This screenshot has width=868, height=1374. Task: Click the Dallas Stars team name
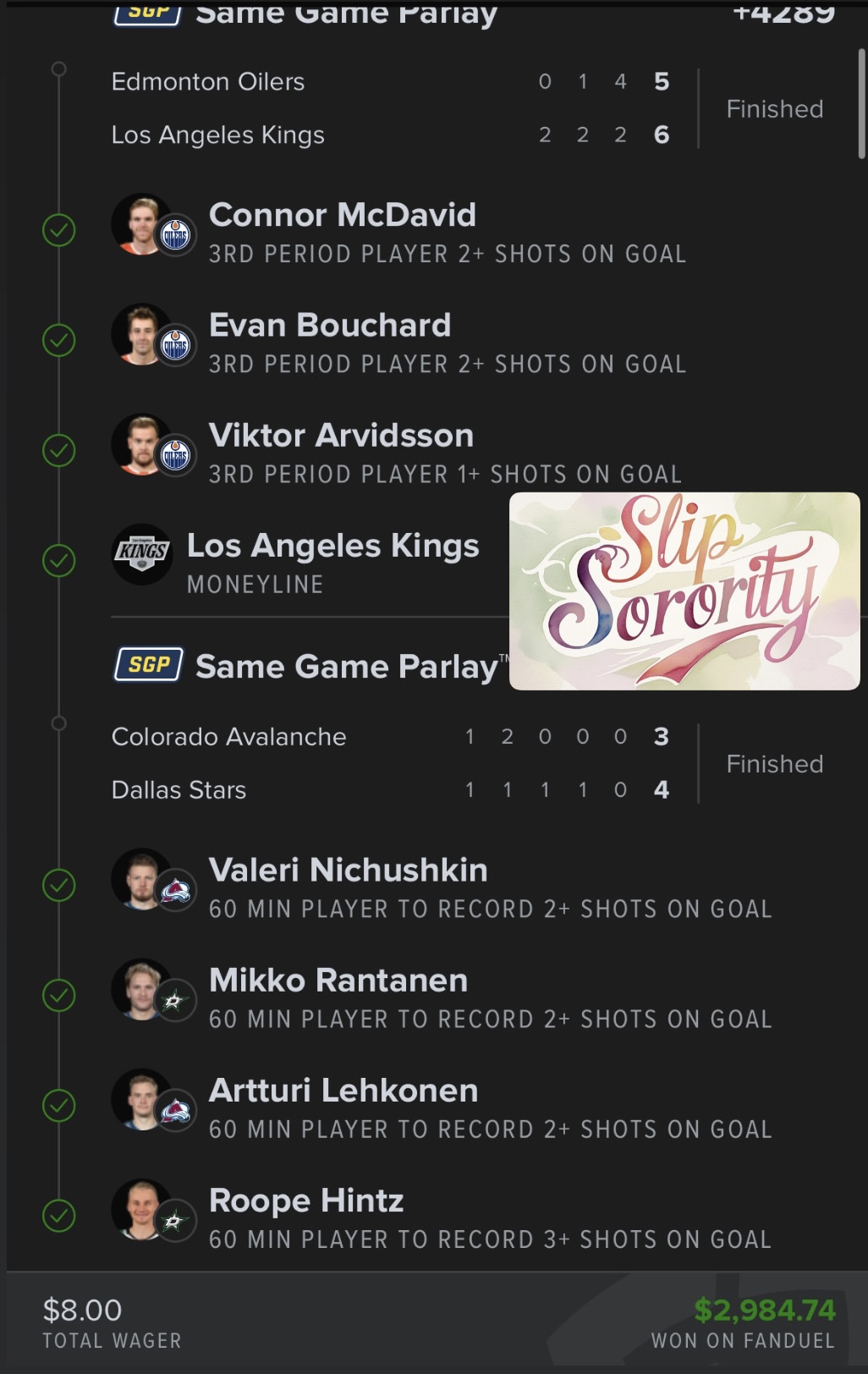179,790
